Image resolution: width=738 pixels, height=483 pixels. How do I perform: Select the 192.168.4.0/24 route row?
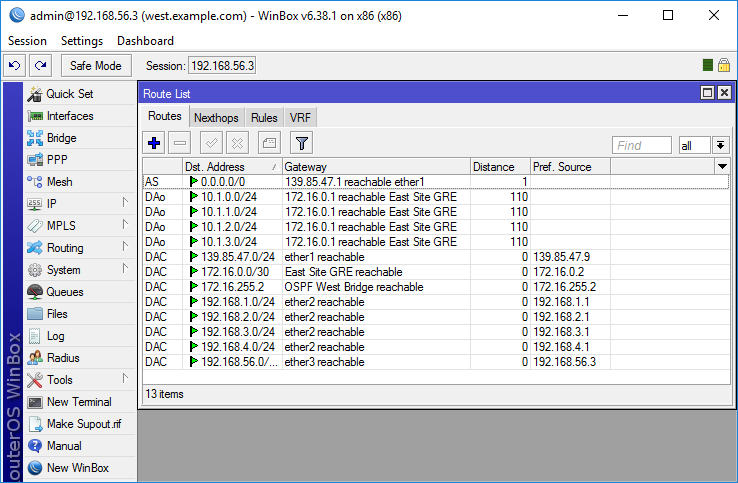click(436, 347)
